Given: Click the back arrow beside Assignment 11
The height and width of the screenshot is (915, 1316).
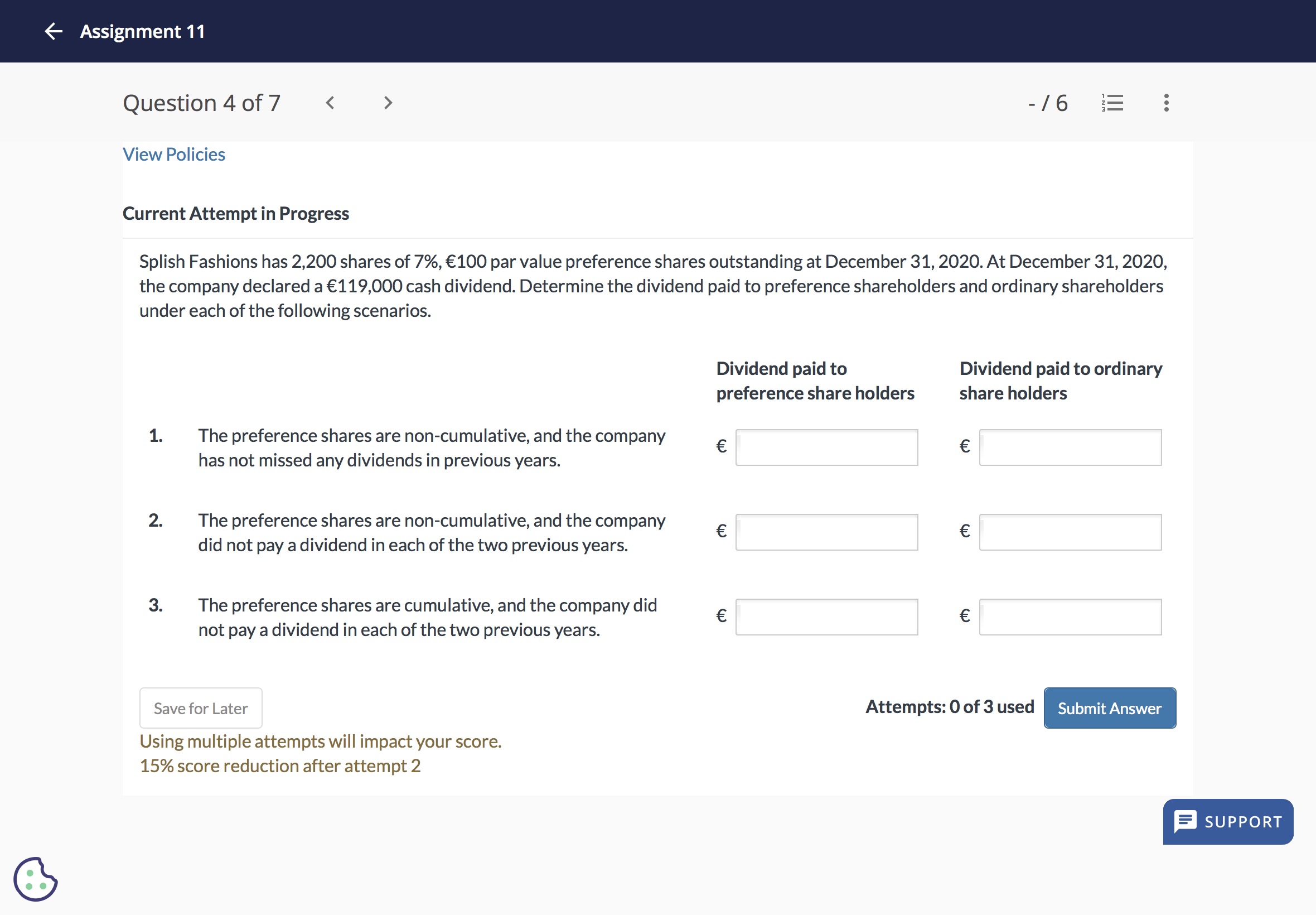Looking at the screenshot, I should 54,31.
